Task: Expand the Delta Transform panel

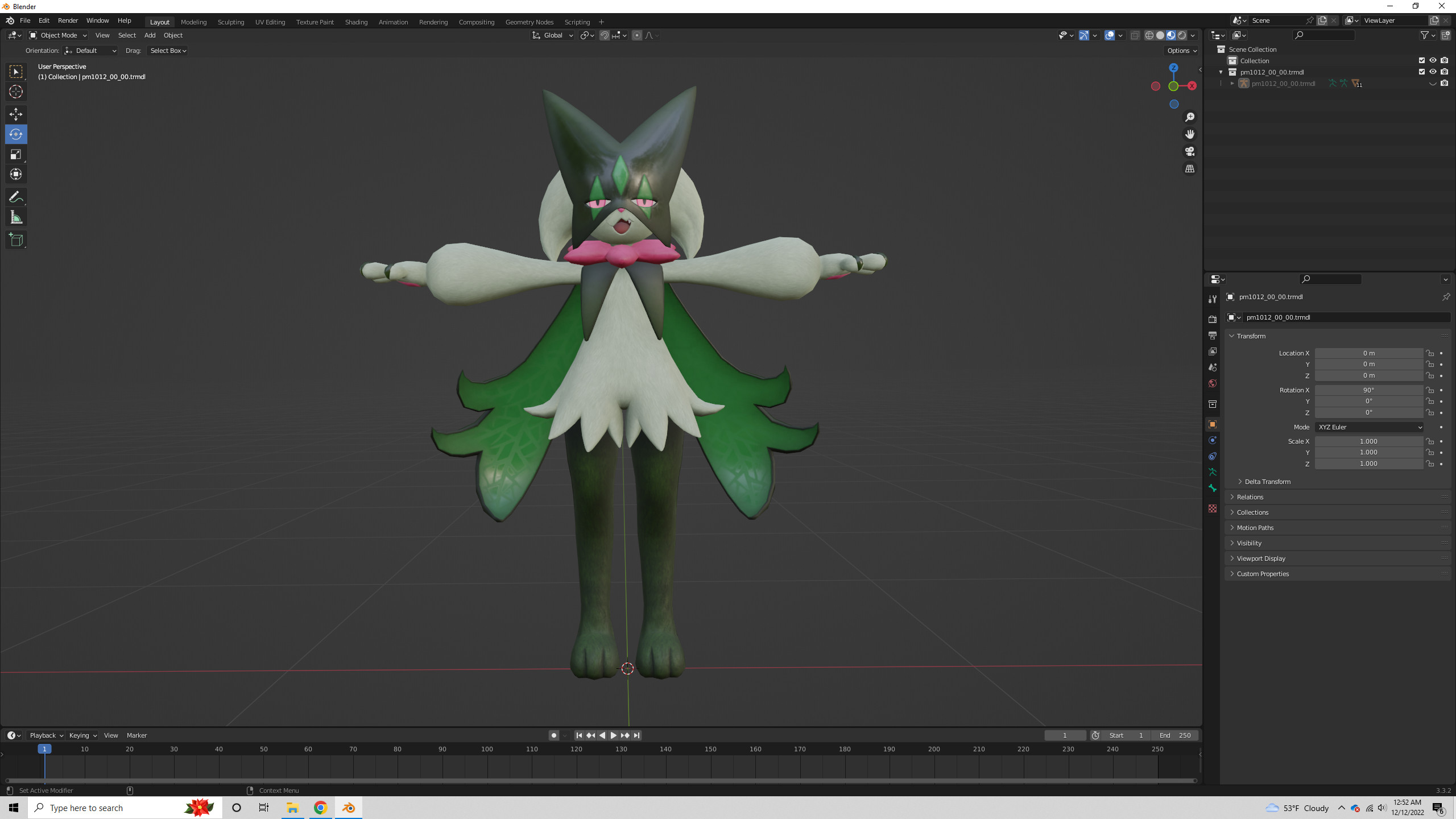Action: (x=1267, y=482)
